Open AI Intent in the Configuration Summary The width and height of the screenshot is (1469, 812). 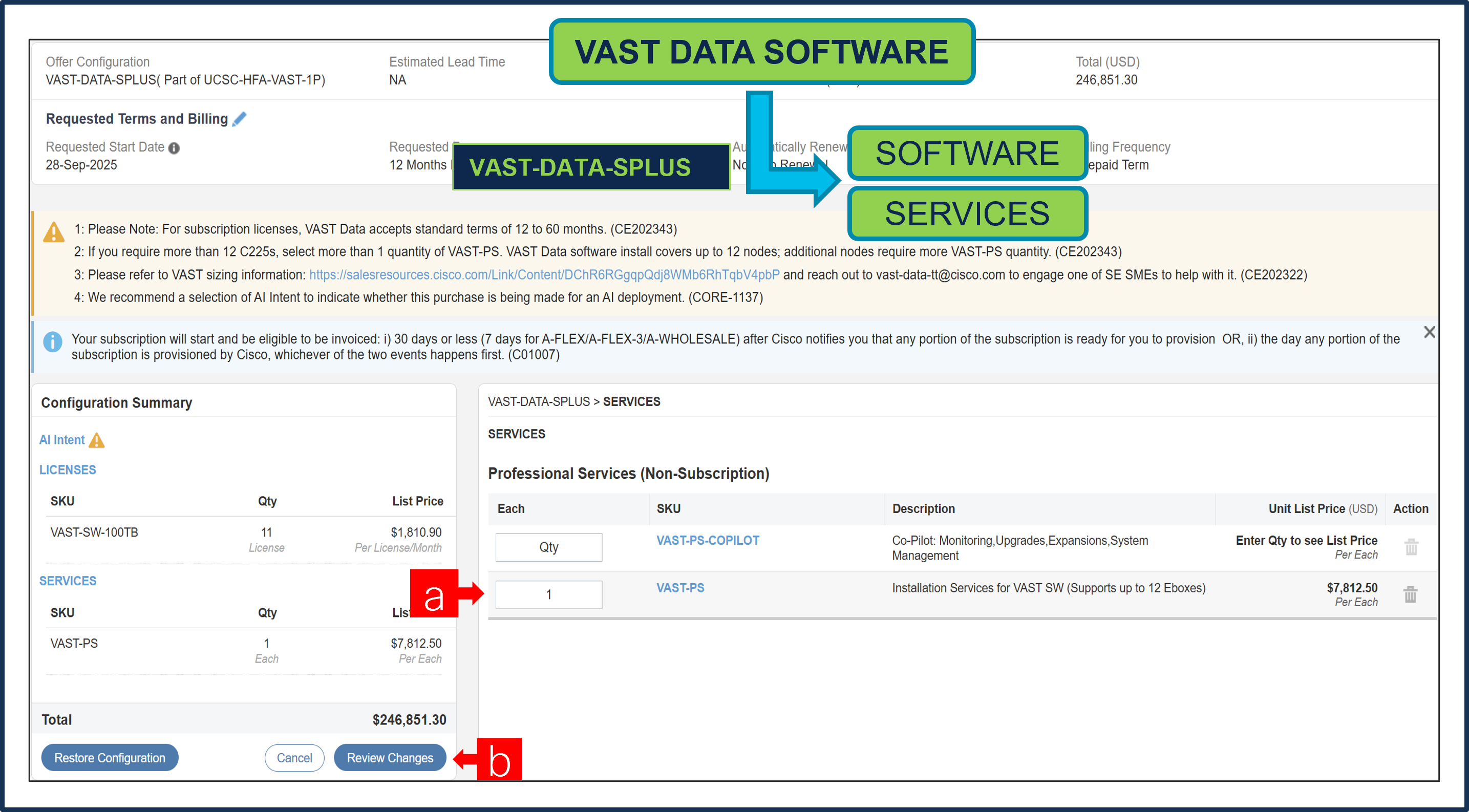tap(61, 440)
